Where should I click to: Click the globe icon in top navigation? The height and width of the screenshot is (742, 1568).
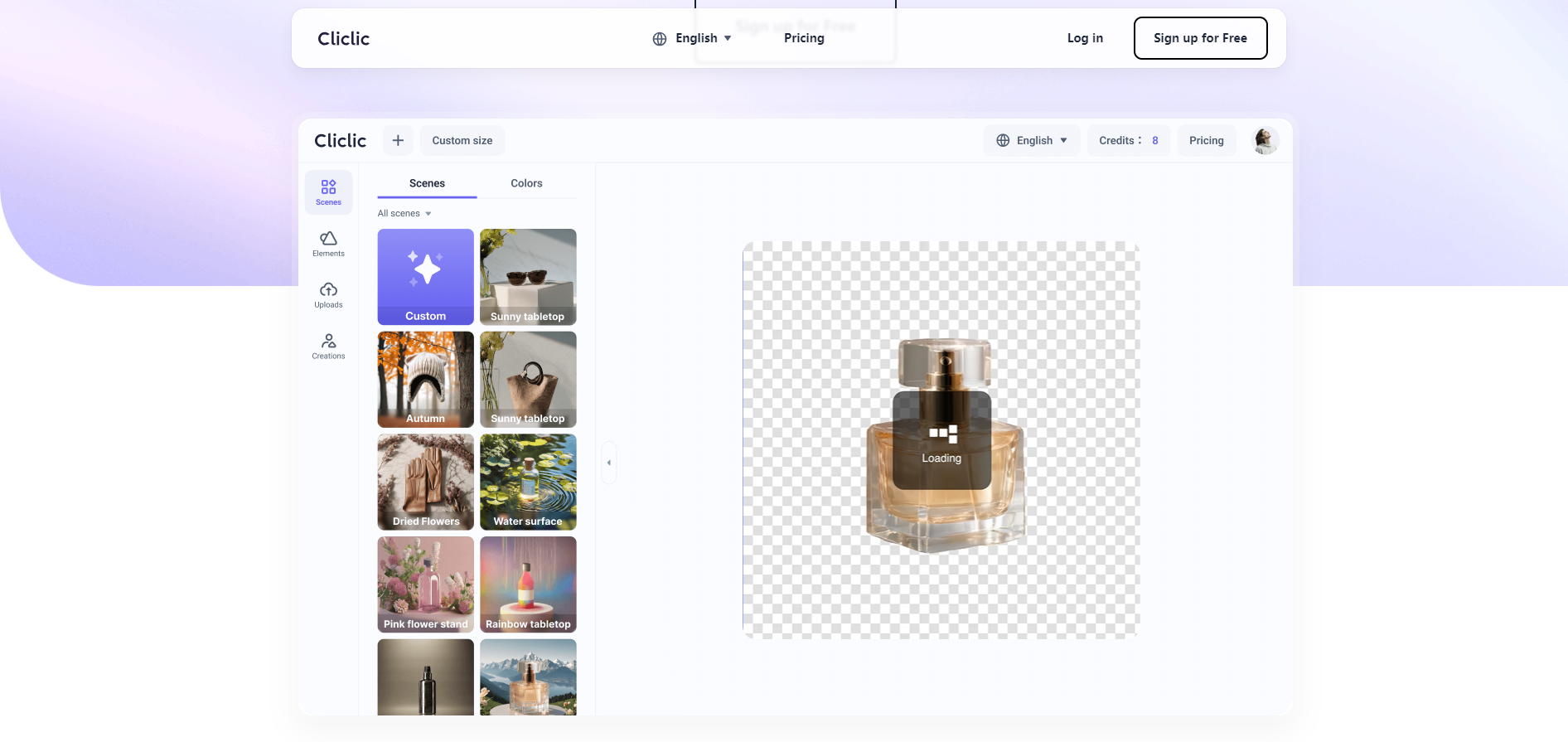pyautogui.click(x=660, y=38)
